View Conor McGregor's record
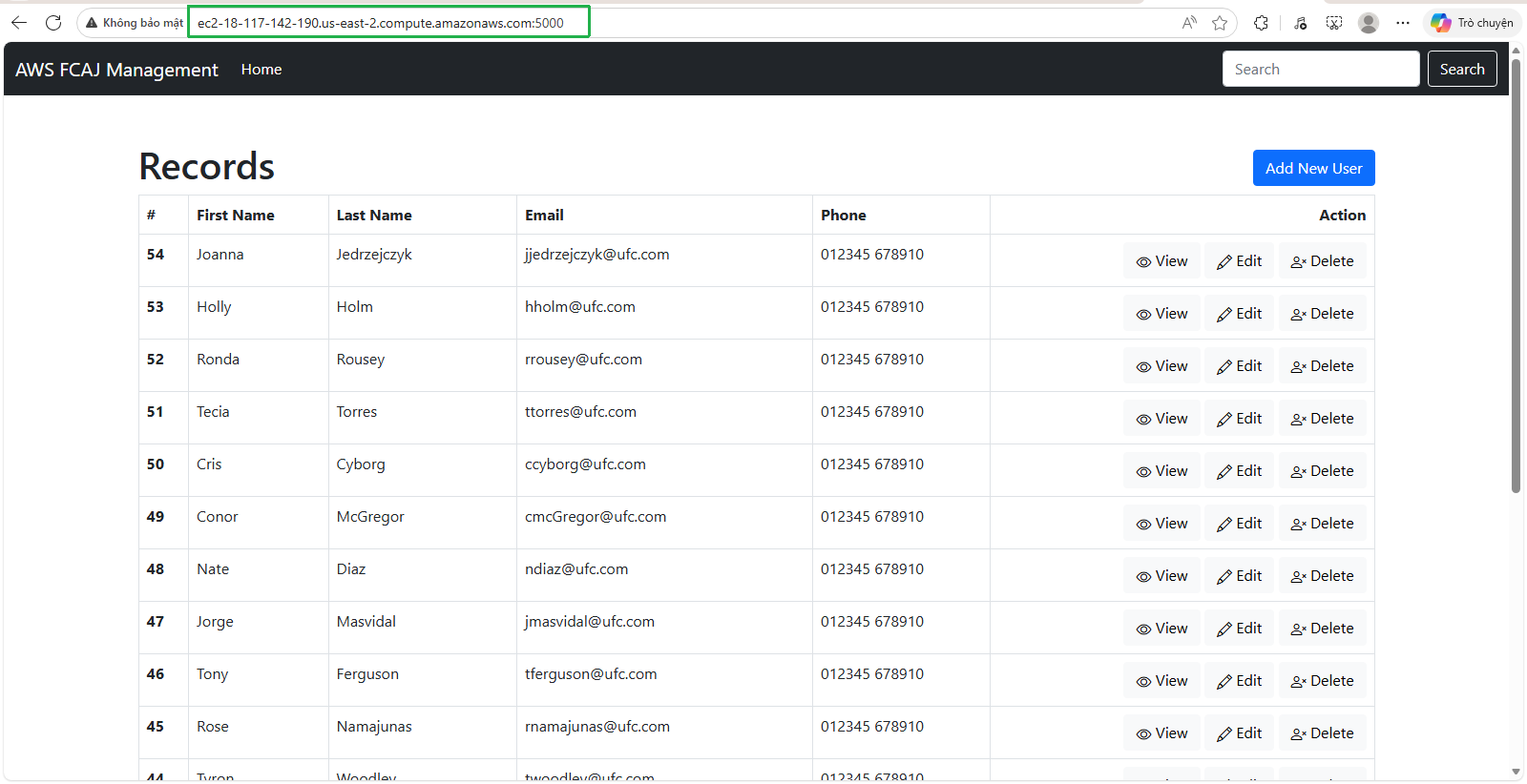Viewport: 1527px width, 784px height. [x=1161, y=524]
